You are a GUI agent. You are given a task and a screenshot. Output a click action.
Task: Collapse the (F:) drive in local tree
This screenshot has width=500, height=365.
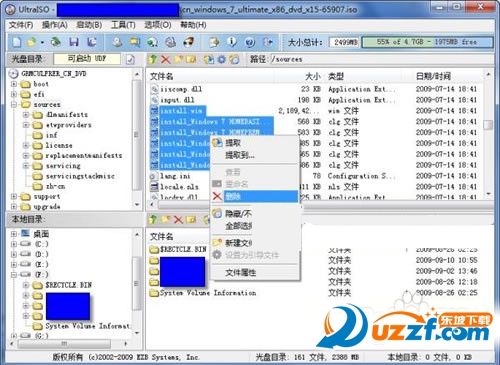tap(14, 275)
